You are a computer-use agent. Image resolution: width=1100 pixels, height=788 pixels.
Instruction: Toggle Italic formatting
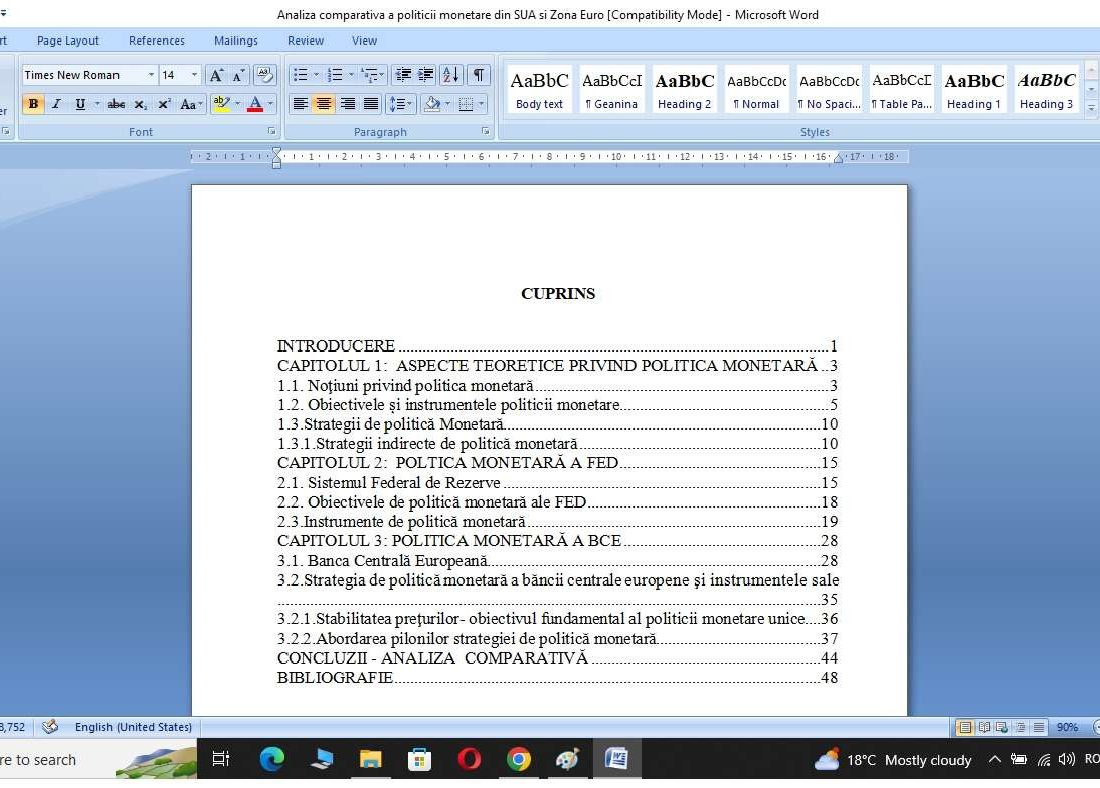56,104
